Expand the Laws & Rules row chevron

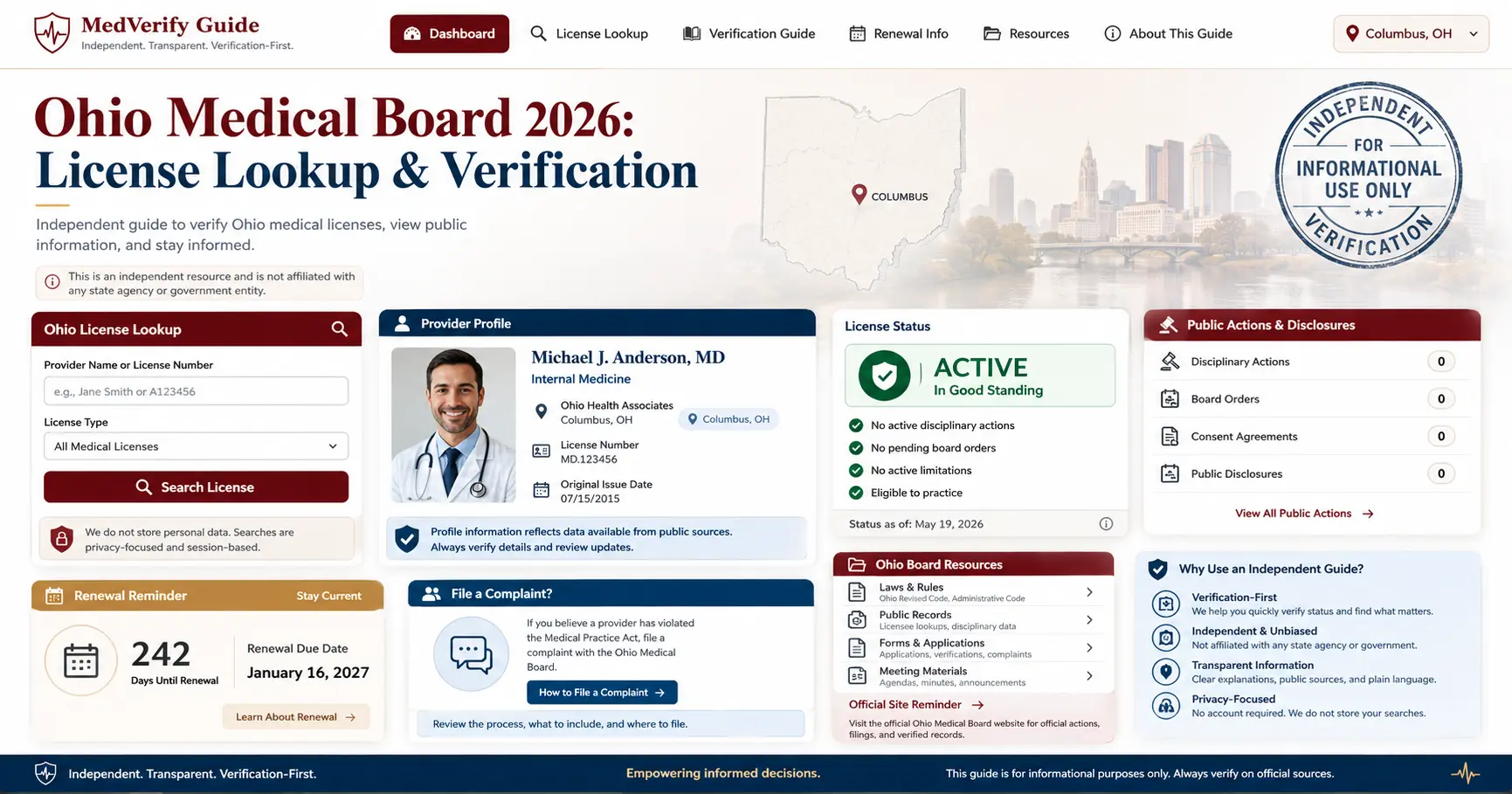coord(1089,592)
